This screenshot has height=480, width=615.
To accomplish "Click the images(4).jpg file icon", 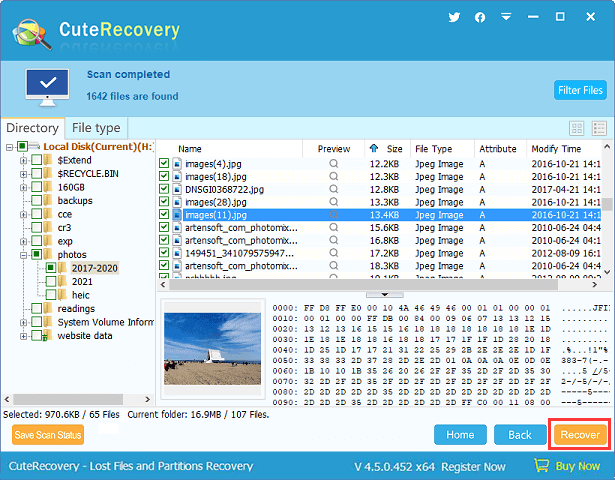I will (177, 164).
